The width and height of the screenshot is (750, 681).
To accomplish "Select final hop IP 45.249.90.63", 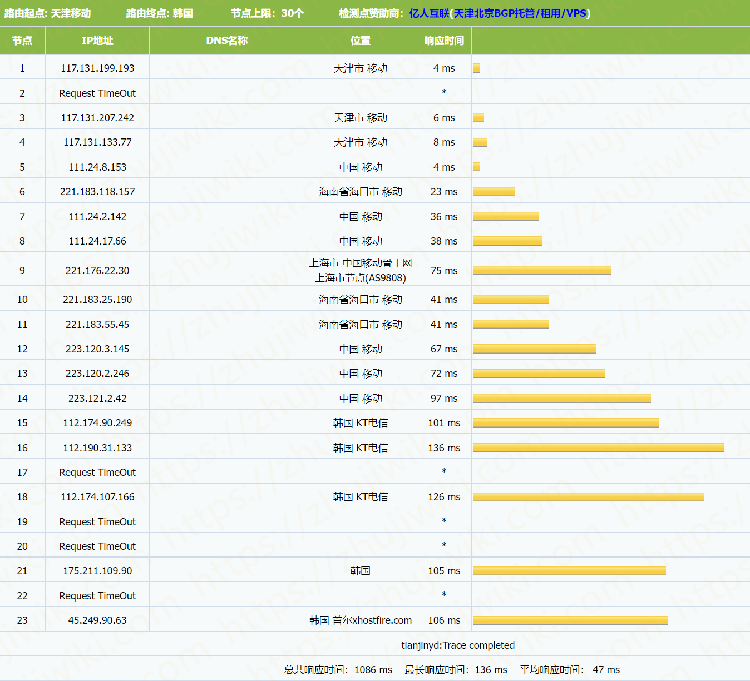I will click(97, 620).
